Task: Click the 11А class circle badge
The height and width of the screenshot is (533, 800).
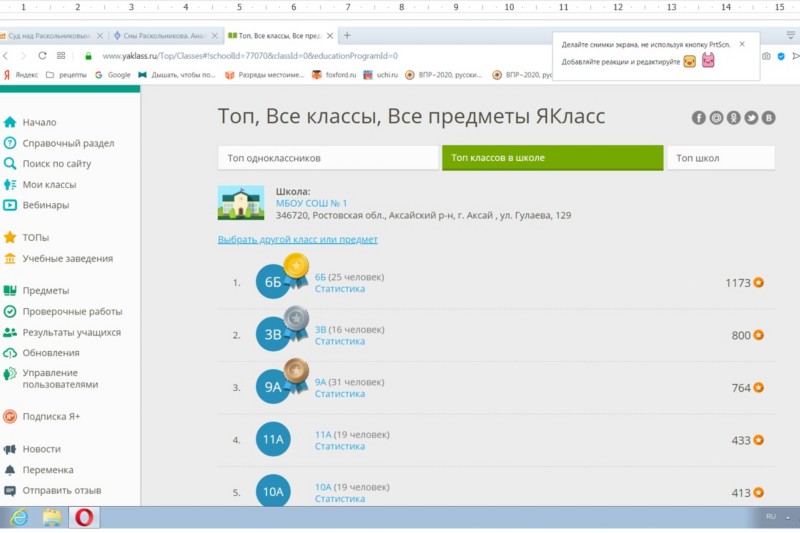Action: (x=273, y=439)
